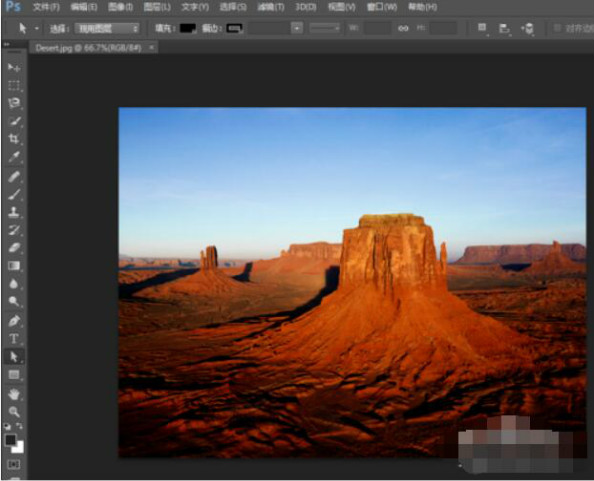Select the Zoom tool in toolbox
This screenshot has width=594, height=481.
point(14,412)
